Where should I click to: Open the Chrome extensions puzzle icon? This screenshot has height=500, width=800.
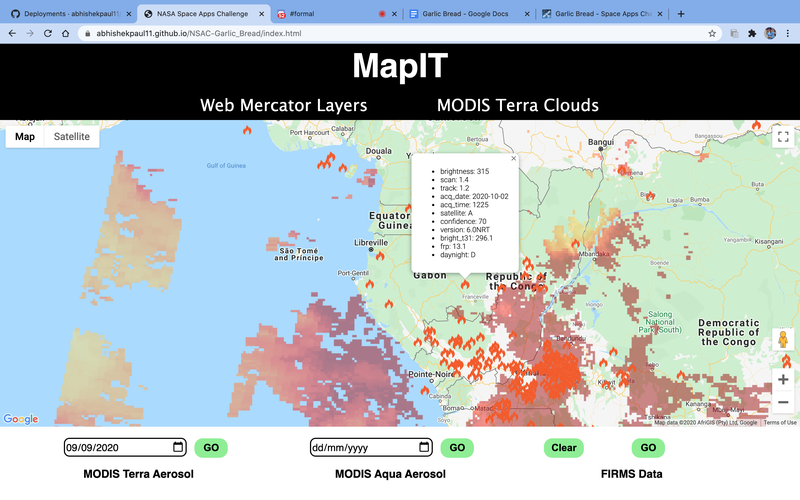coord(752,34)
